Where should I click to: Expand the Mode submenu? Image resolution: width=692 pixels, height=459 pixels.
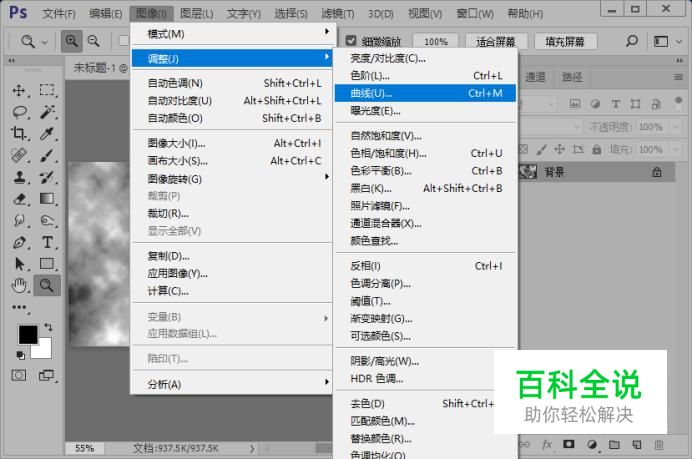click(x=231, y=34)
